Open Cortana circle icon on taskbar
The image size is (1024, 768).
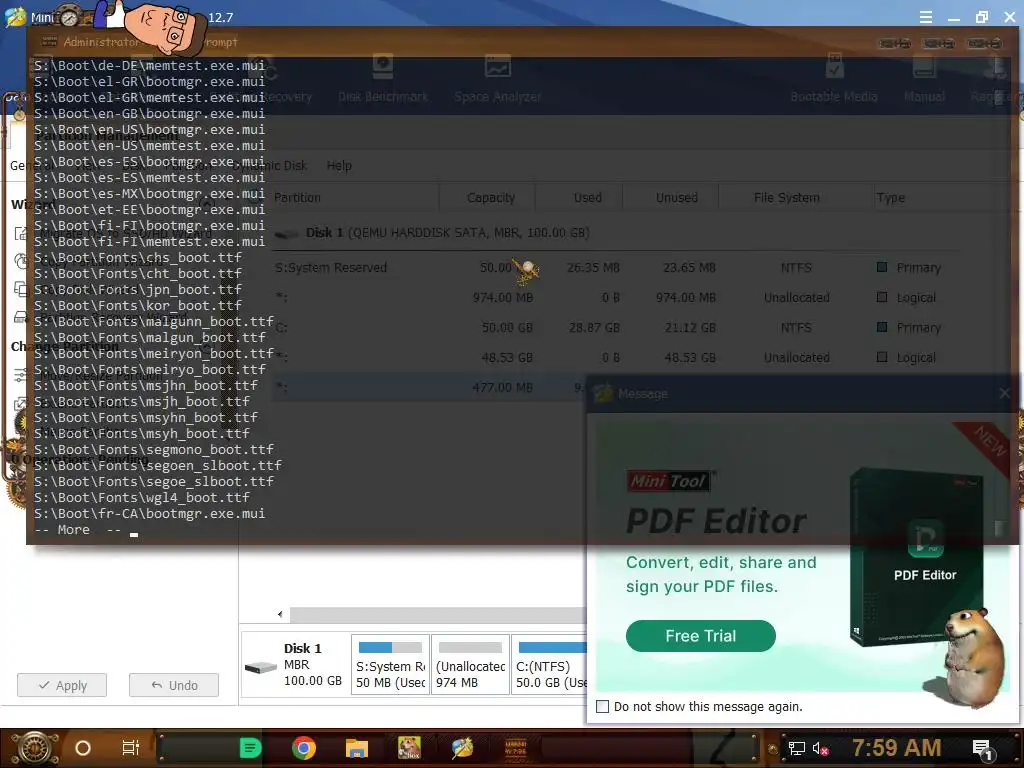pos(83,748)
